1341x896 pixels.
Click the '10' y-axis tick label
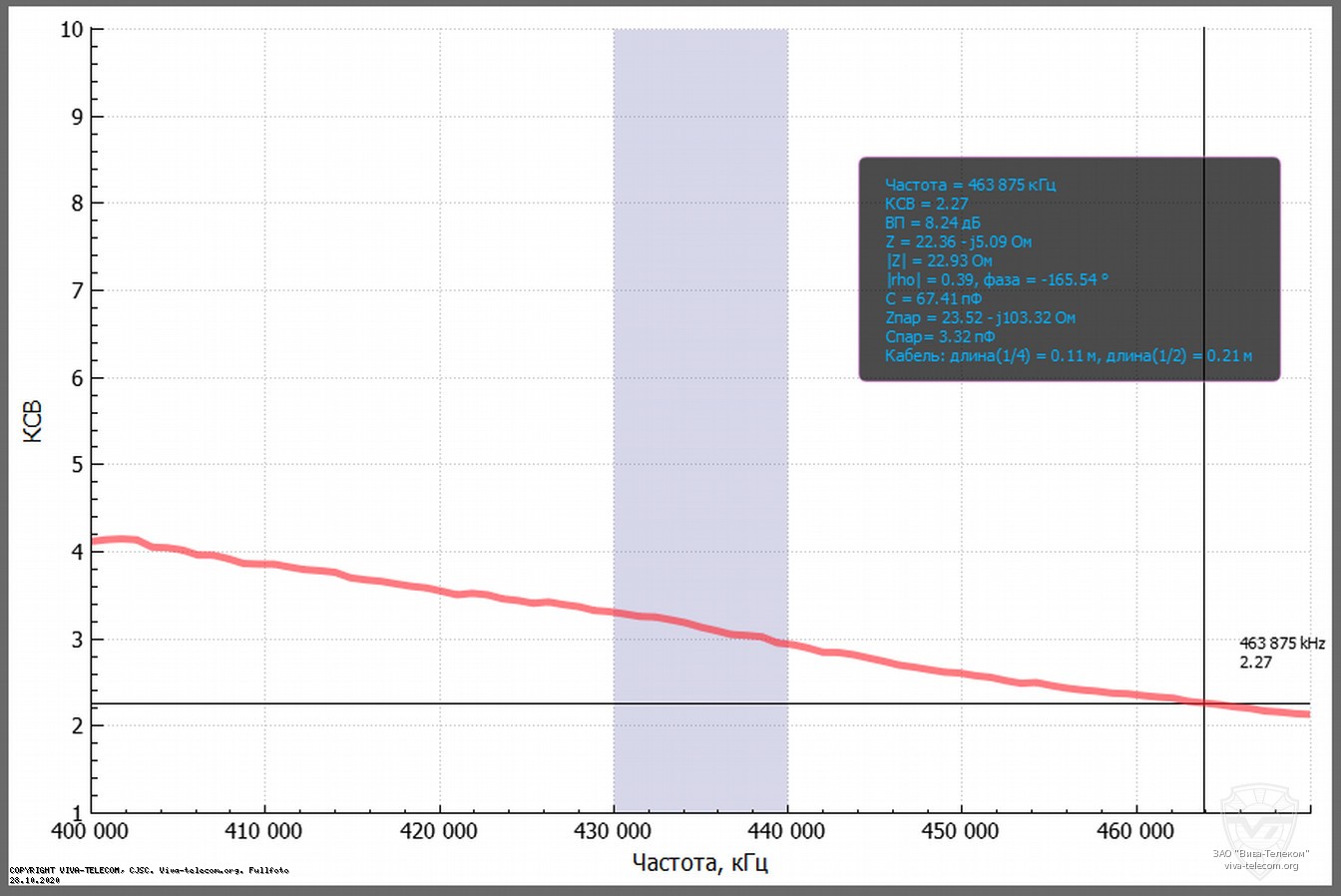(71, 29)
